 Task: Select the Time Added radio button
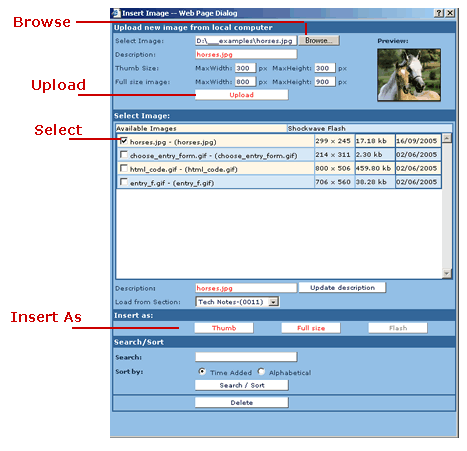click(202, 371)
